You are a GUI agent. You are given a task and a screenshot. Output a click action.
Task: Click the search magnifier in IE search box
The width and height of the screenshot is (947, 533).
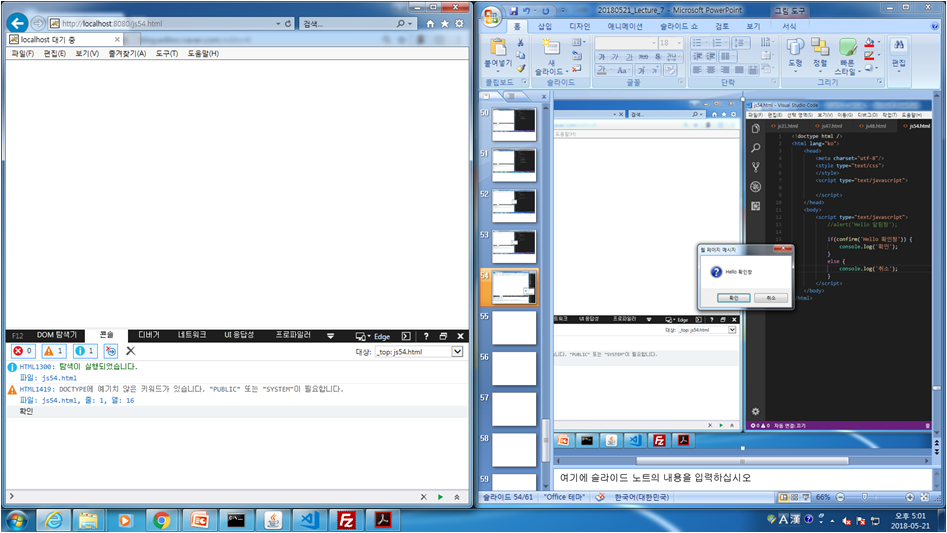click(400, 24)
